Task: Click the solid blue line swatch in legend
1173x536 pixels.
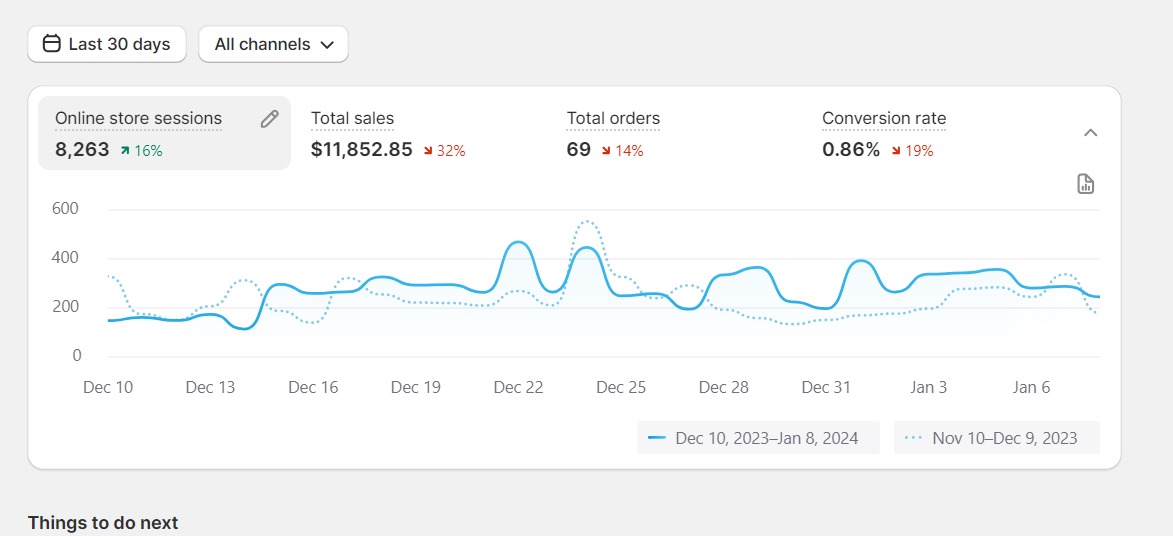Action: click(657, 438)
